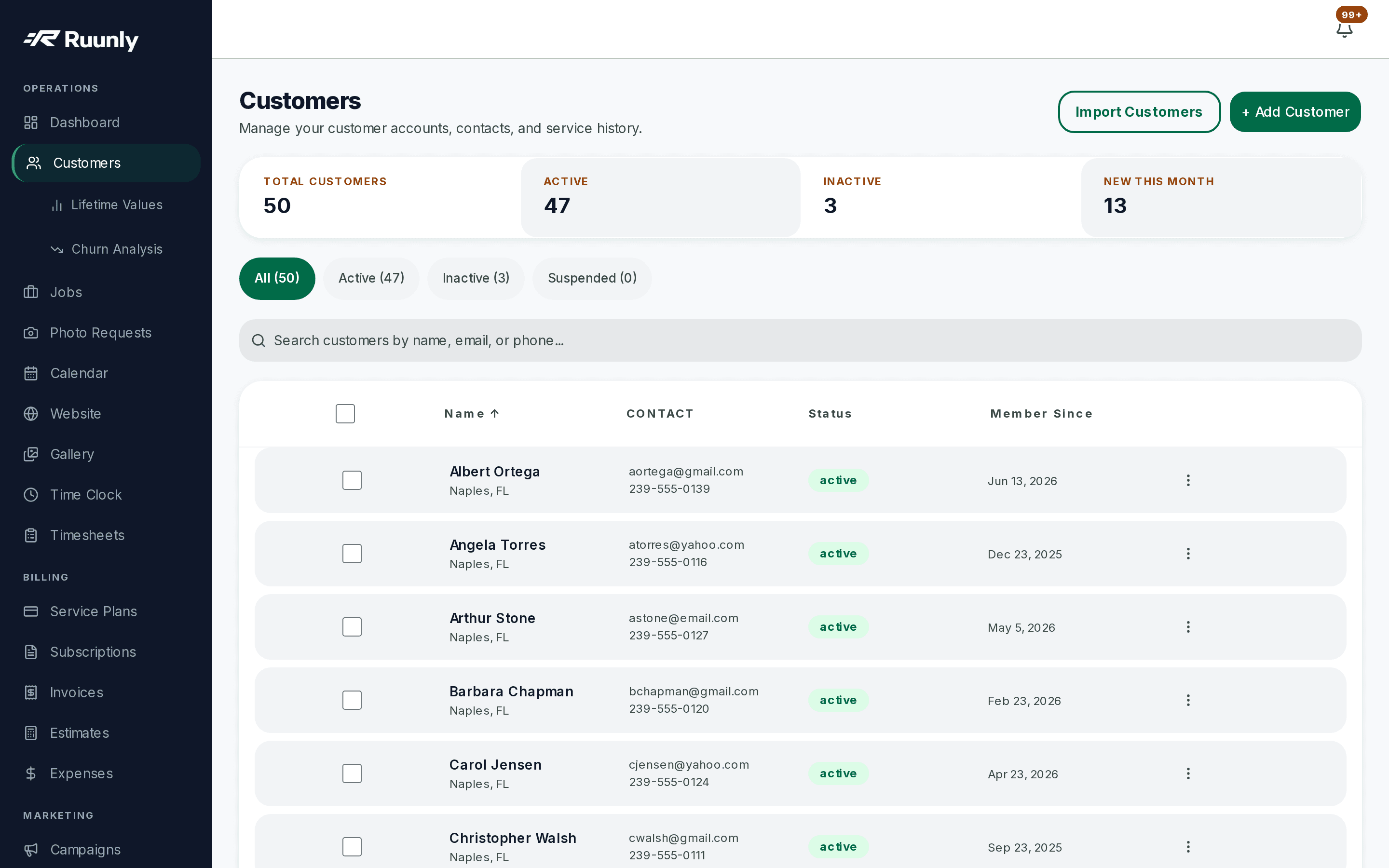The image size is (1389, 868).
Task: Click the Photo Requests camera icon
Action: (x=31, y=333)
